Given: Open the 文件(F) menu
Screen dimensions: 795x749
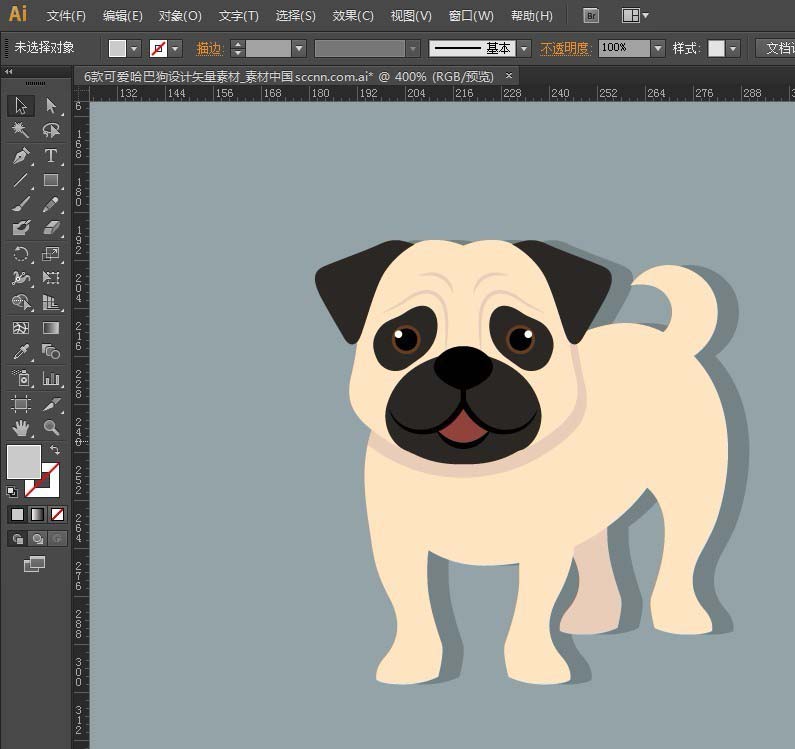Looking at the screenshot, I should [66, 16].
